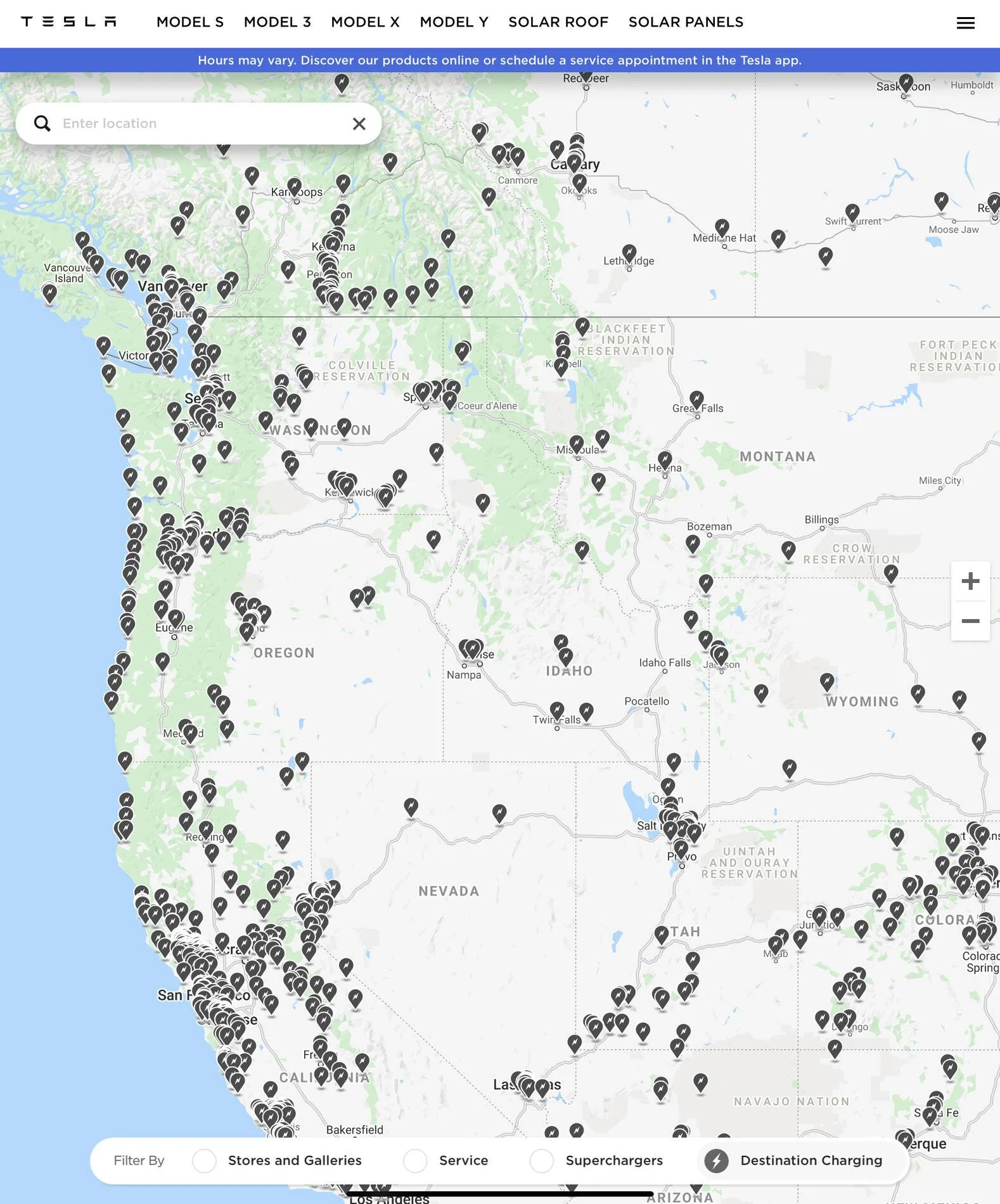Select the pin on the Utah label

(662, 935)
